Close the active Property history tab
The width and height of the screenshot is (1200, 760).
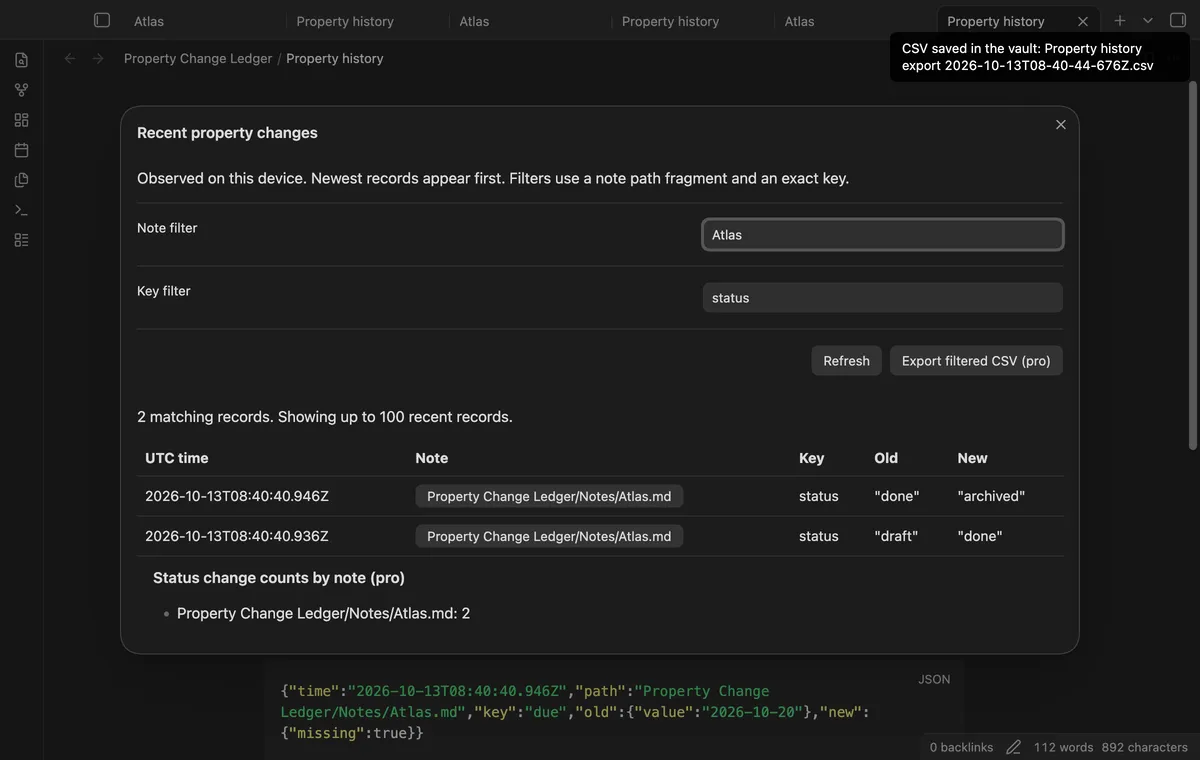(x=1083, y=21)
